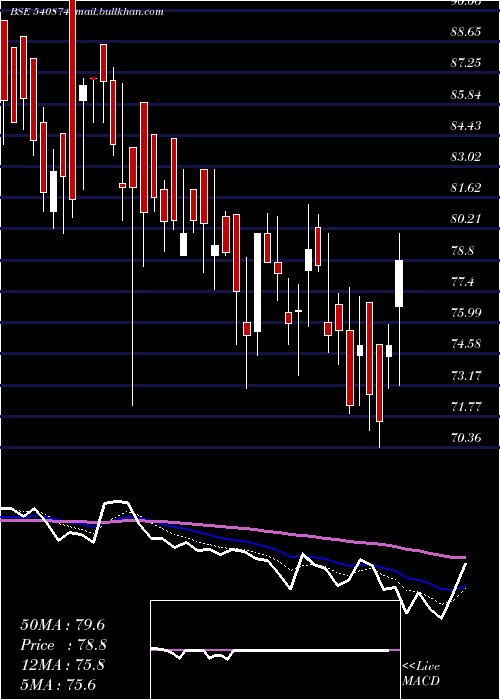
Task: Click the 73.17 price axis label
Action: (466, 376)
